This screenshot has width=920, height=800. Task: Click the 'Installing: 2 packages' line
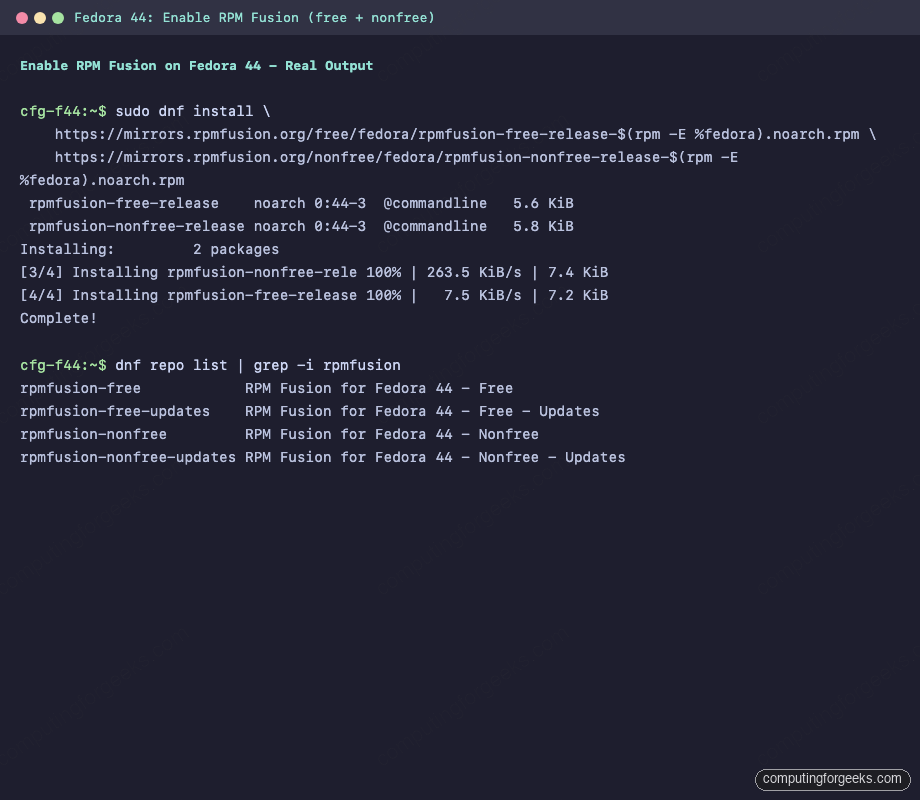(x=150, y=249)
